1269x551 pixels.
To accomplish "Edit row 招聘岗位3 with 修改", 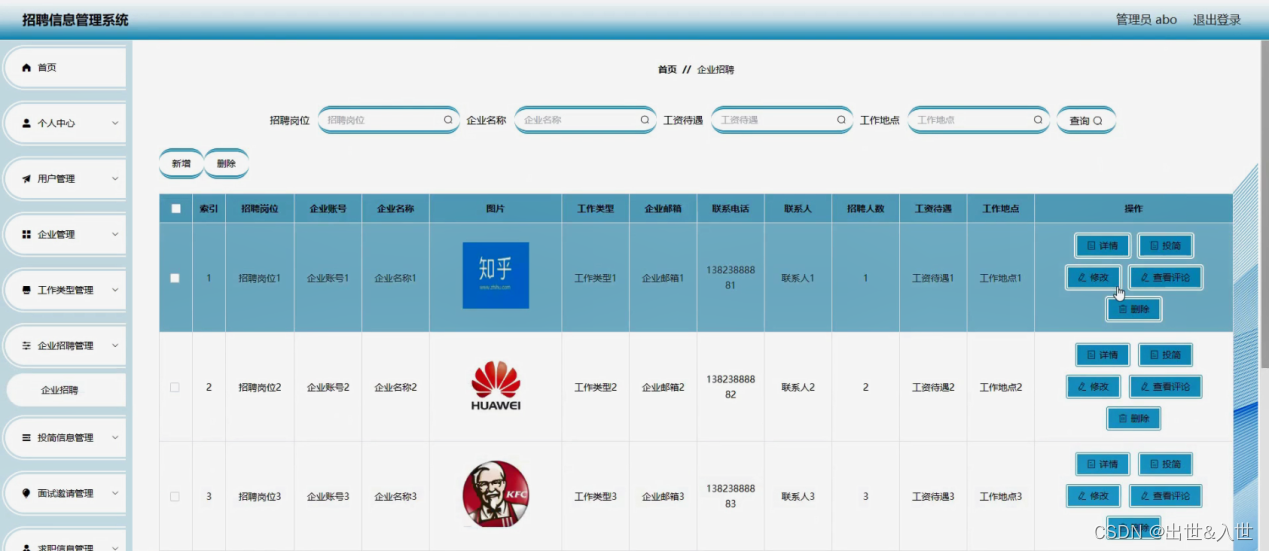I will pos(1093,496).
